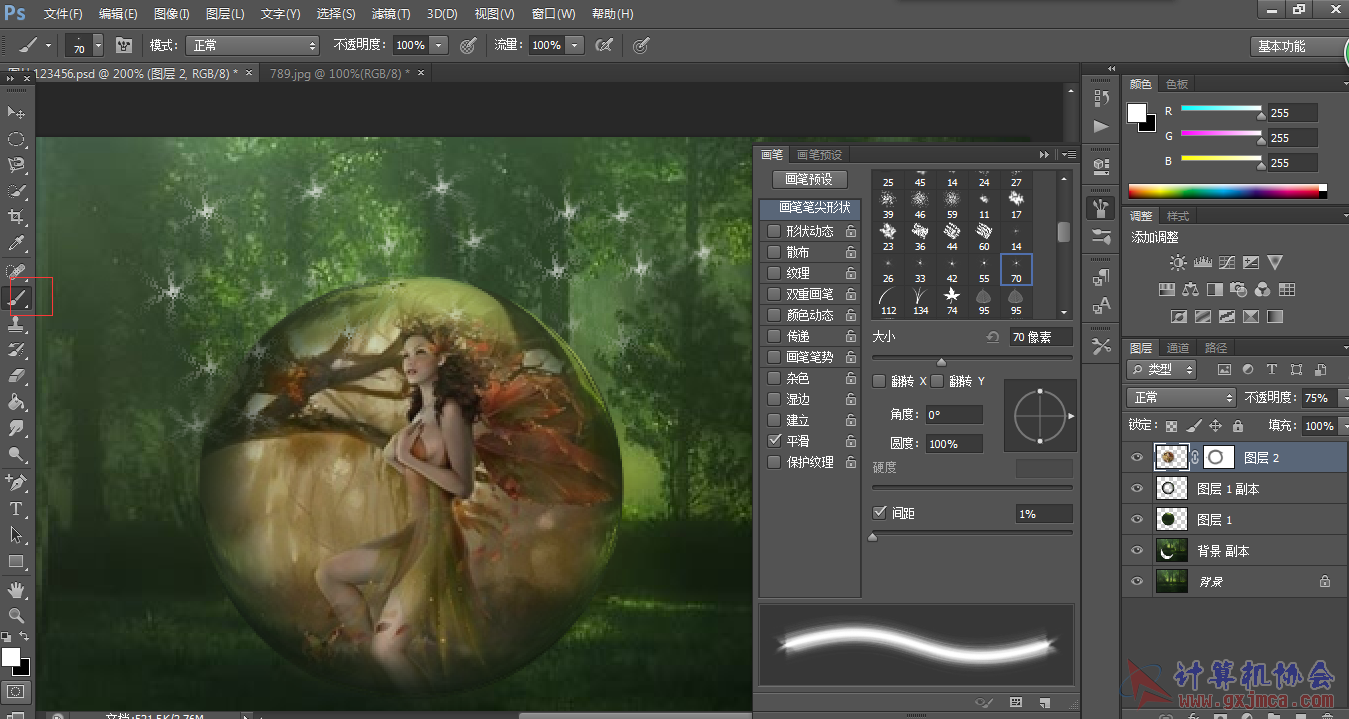The image size is (1349, 719).
Task: Add a Gradient Map adjustment
Action: point(1275,317)
